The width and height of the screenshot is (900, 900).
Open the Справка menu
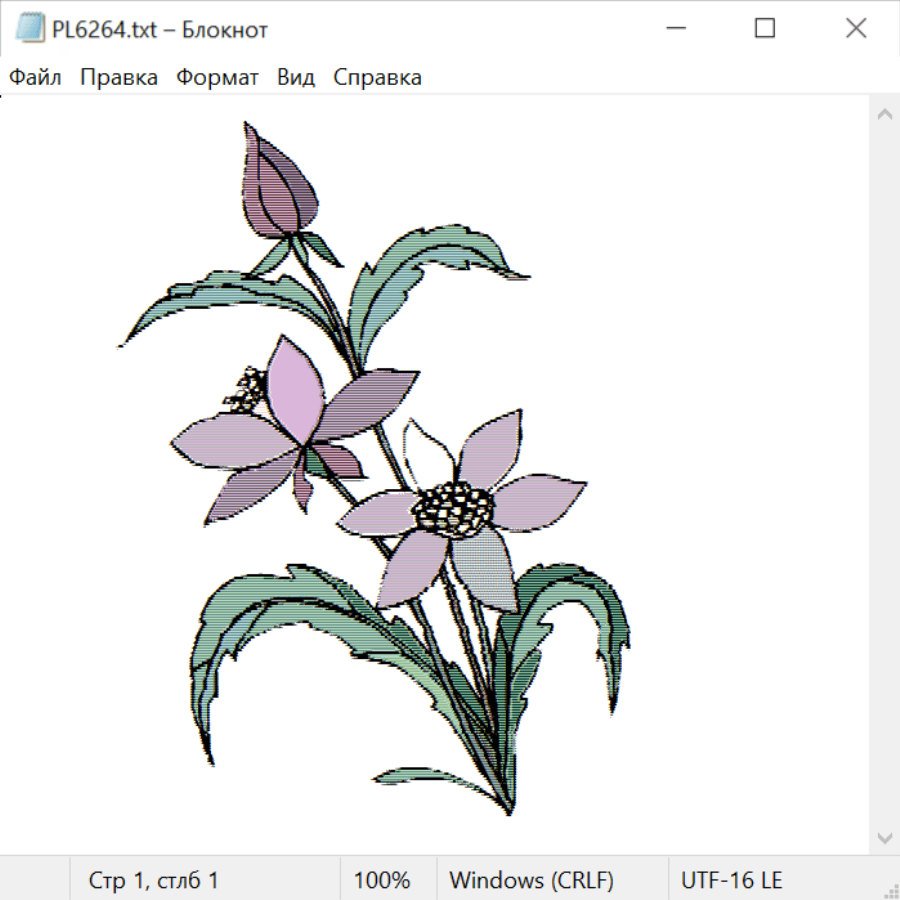[377, 78]
